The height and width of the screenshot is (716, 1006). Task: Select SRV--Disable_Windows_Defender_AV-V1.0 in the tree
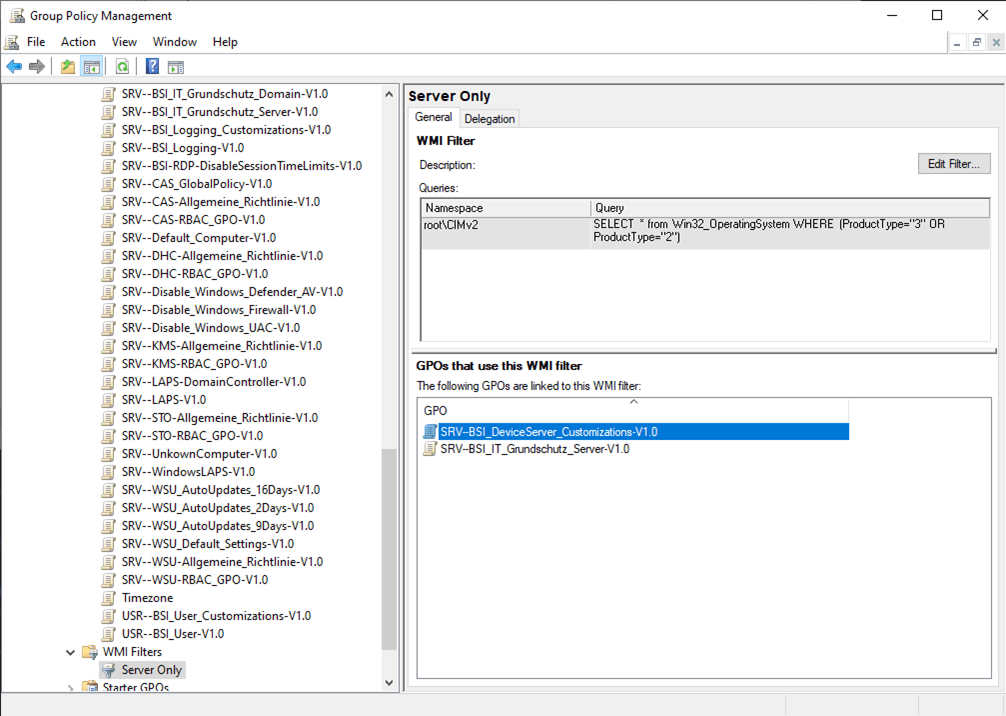(232, 291)
